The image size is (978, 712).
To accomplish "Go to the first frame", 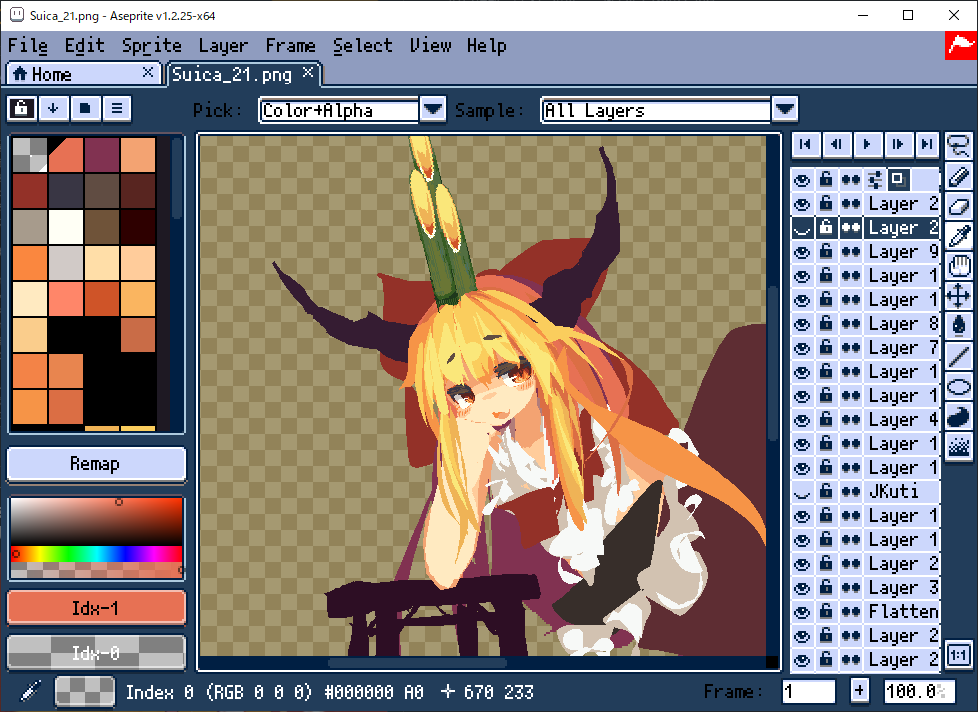I will point(805,145).
